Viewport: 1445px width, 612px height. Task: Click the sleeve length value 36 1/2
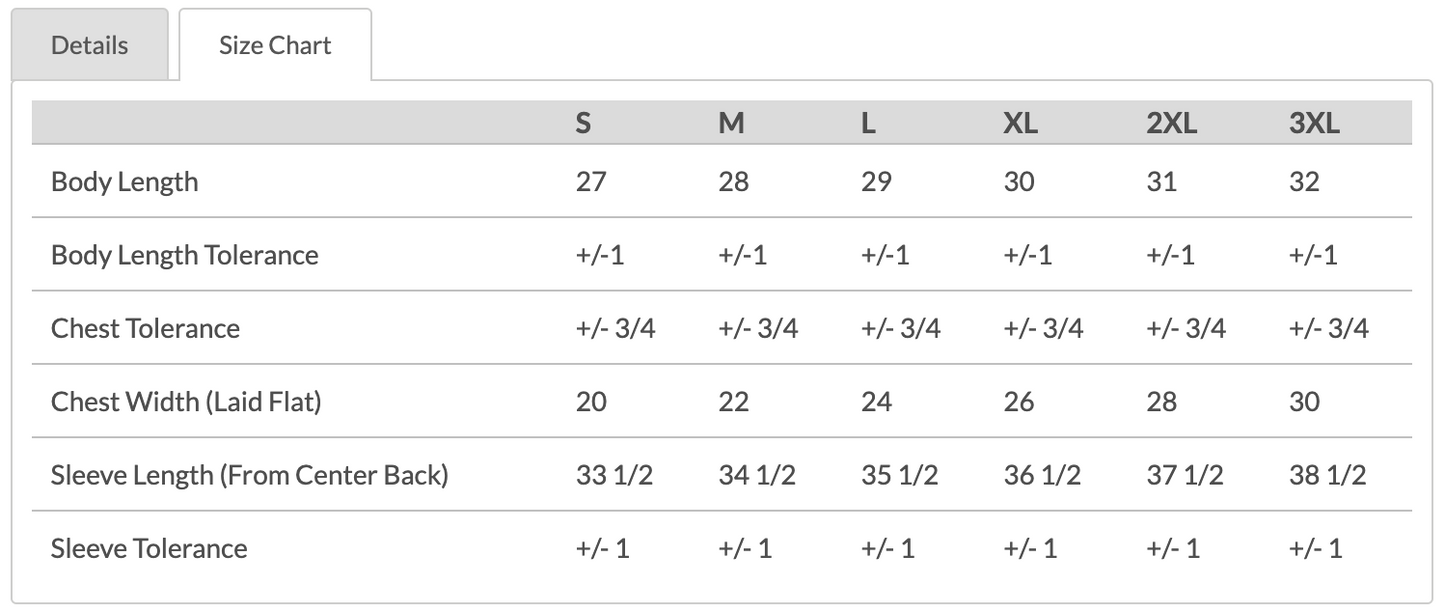point(1042,475)
